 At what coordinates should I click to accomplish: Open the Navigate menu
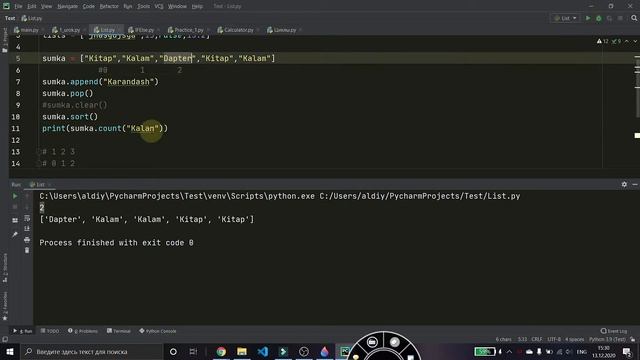coord(67,7)
